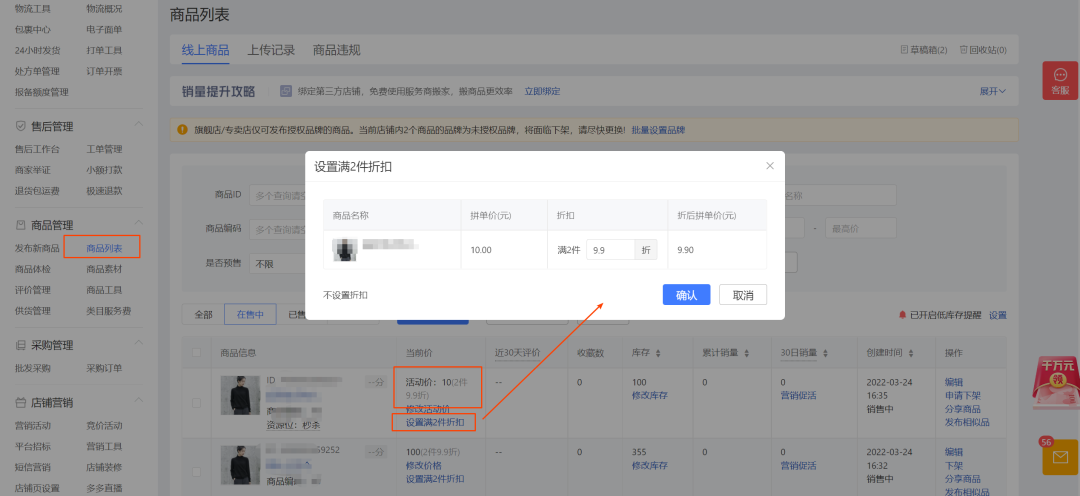Image resolution: width=1080 pixels, height=496 pixels.
Task: Click 发布相似品 in the first product row
Action: click(967, 422)
